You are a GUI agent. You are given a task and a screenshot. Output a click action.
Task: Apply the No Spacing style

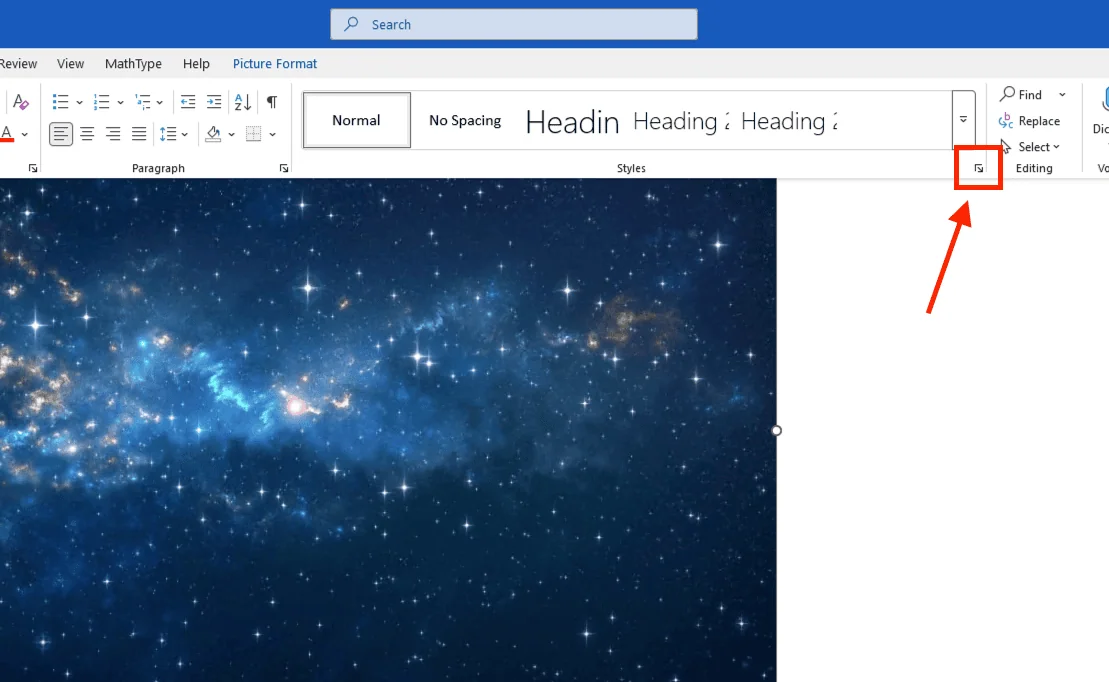coord(465,120)
